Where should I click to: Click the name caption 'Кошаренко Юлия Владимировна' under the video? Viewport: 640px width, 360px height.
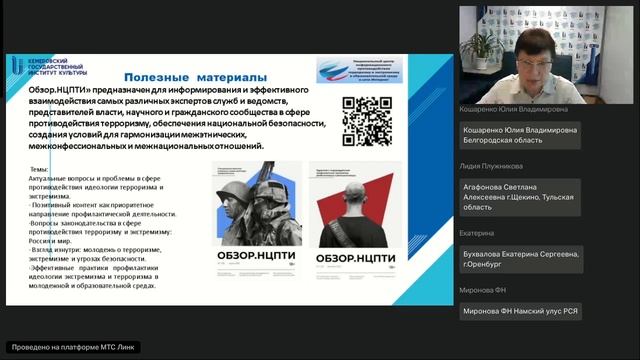click(x=513, y=109)
